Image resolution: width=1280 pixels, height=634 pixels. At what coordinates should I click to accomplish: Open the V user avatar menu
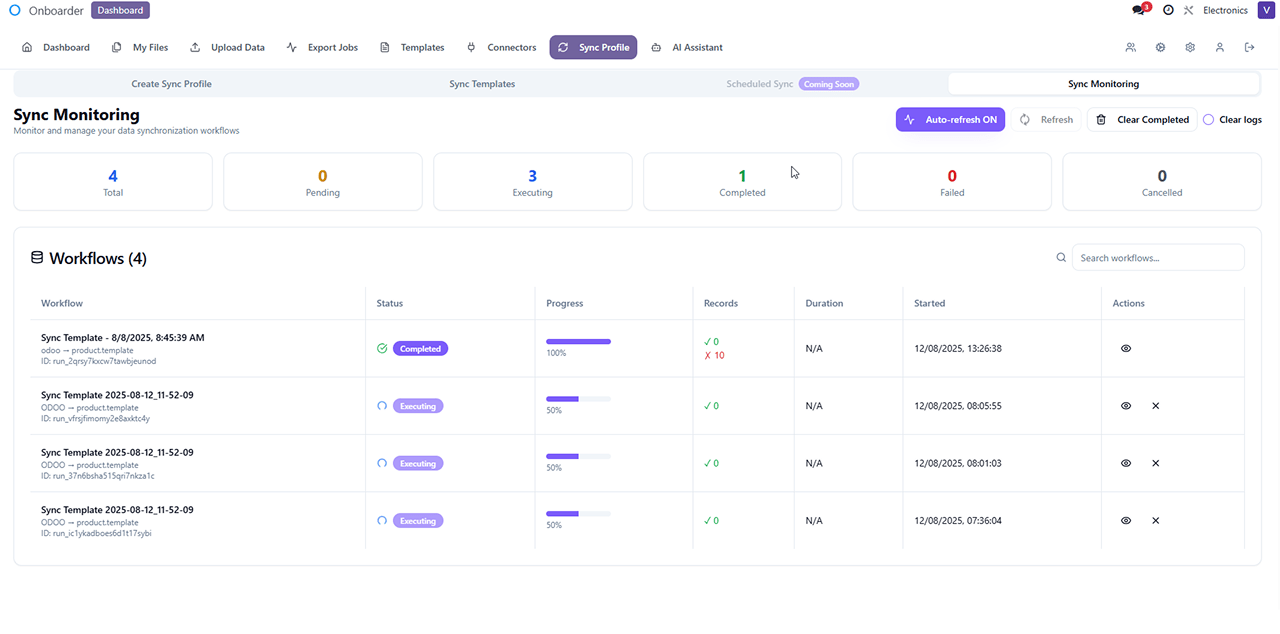click(1266, 11)
